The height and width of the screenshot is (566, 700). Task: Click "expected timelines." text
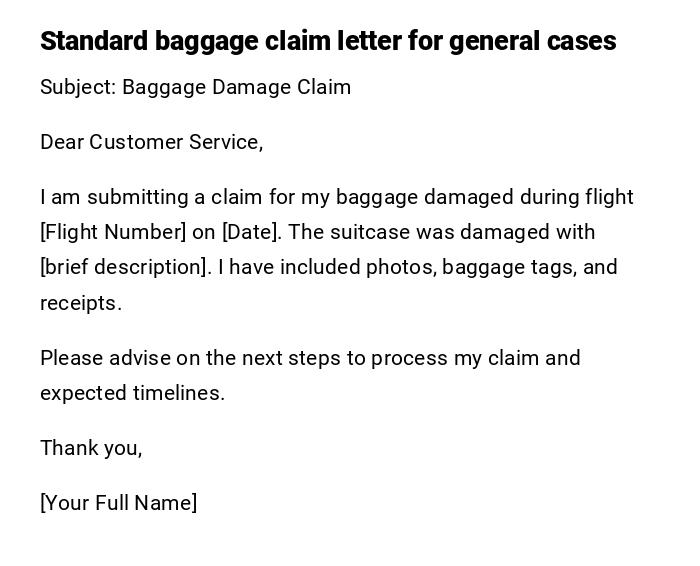pyautogui.click(x=132, y=393)
